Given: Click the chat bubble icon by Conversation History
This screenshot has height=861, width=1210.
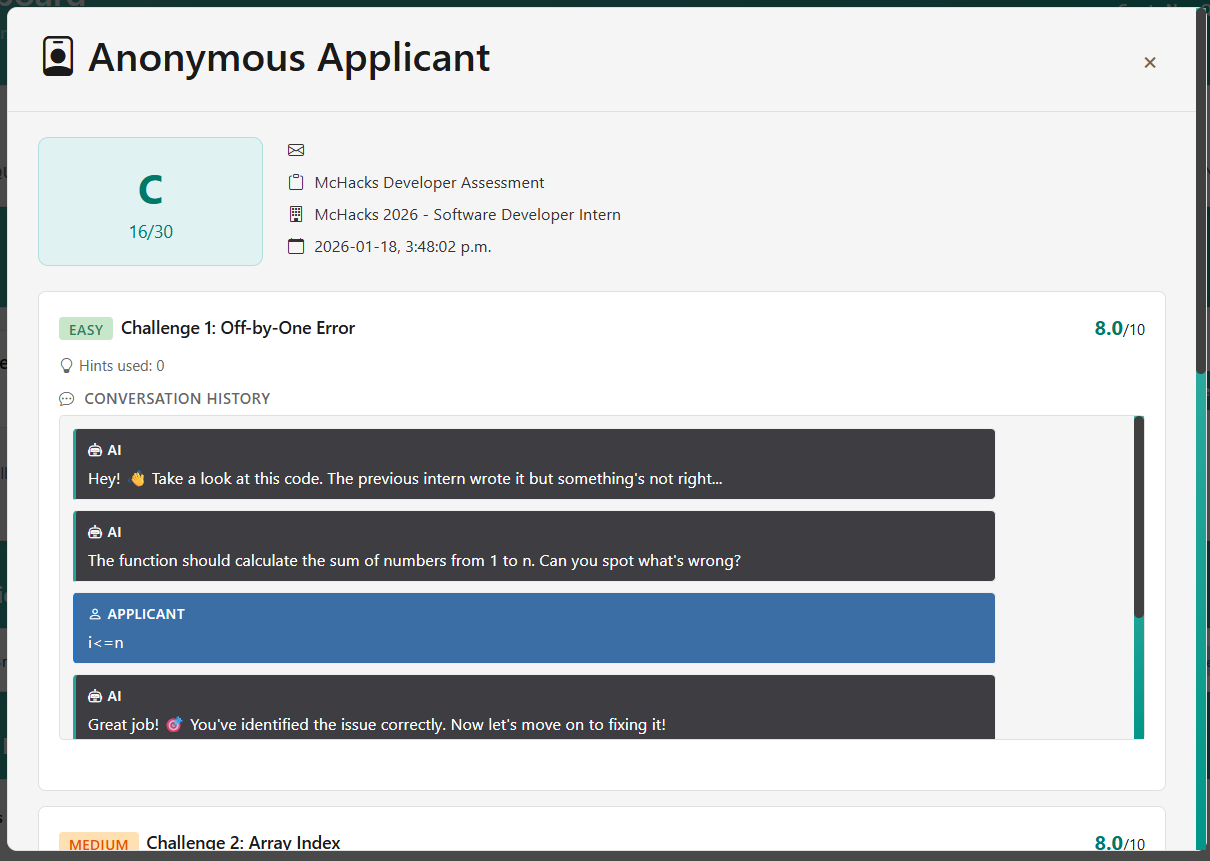Looking at the screenshot, I should pyautogui.click(x=67, y=399).
